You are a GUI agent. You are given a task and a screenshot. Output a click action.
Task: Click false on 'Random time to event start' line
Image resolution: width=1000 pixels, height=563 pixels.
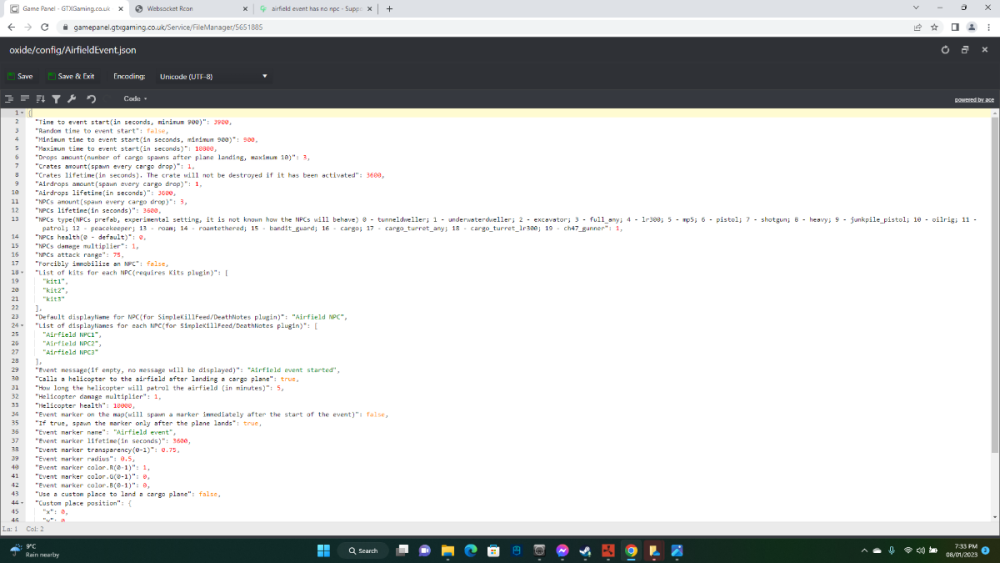coord(155,131)
